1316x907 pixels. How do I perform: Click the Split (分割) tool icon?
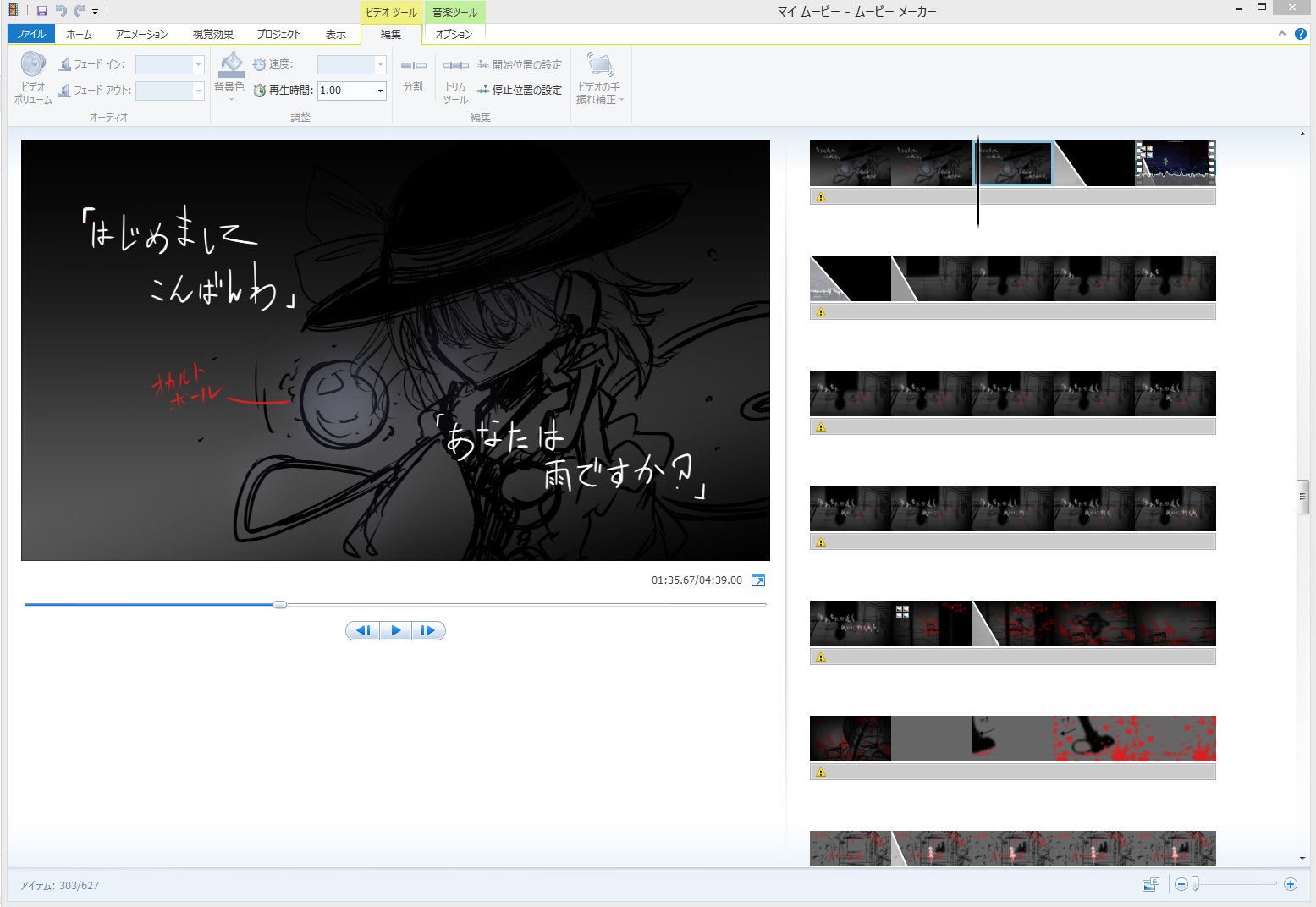coord(413,65)
